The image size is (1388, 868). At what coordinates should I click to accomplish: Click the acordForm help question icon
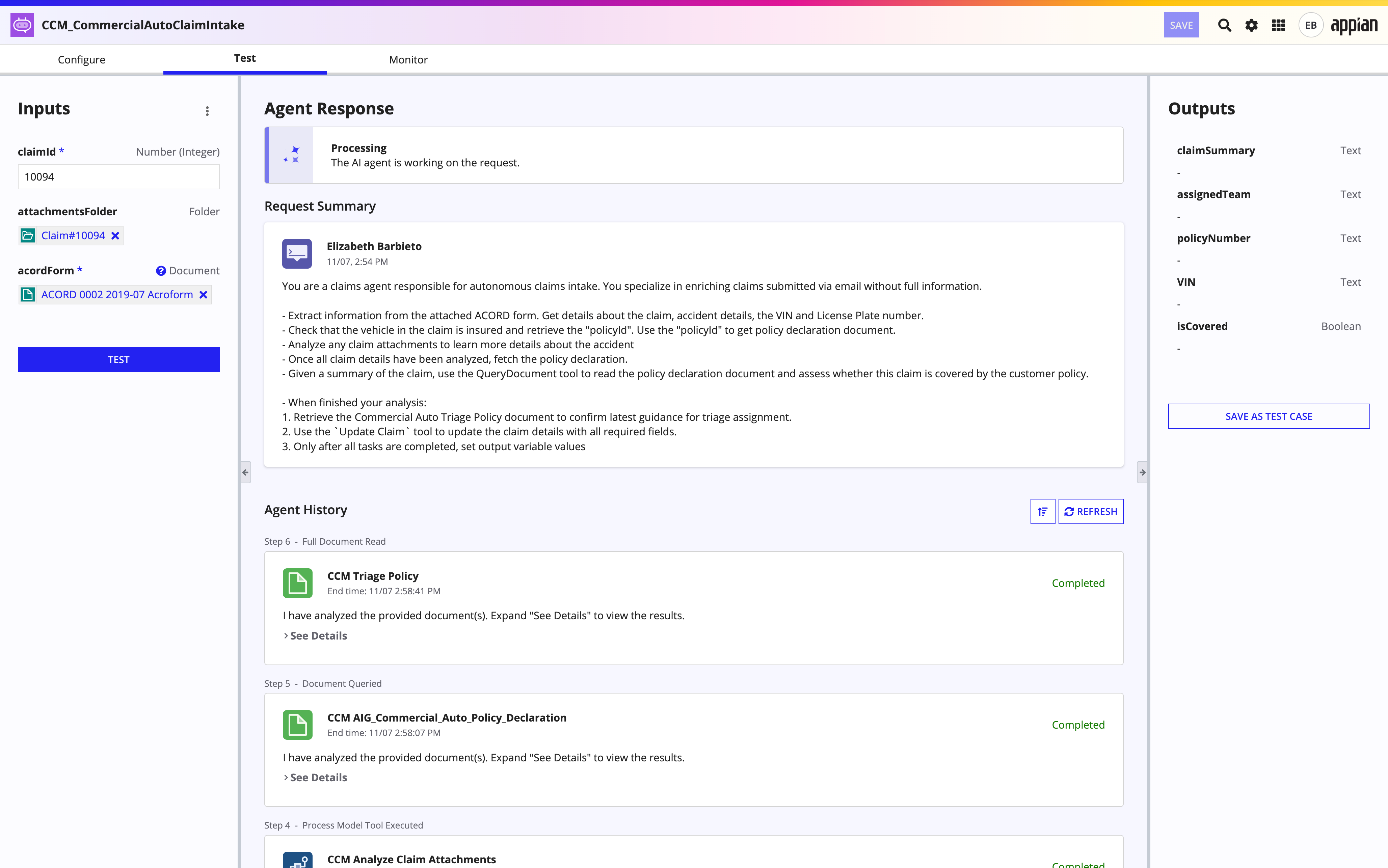[161, 270]
